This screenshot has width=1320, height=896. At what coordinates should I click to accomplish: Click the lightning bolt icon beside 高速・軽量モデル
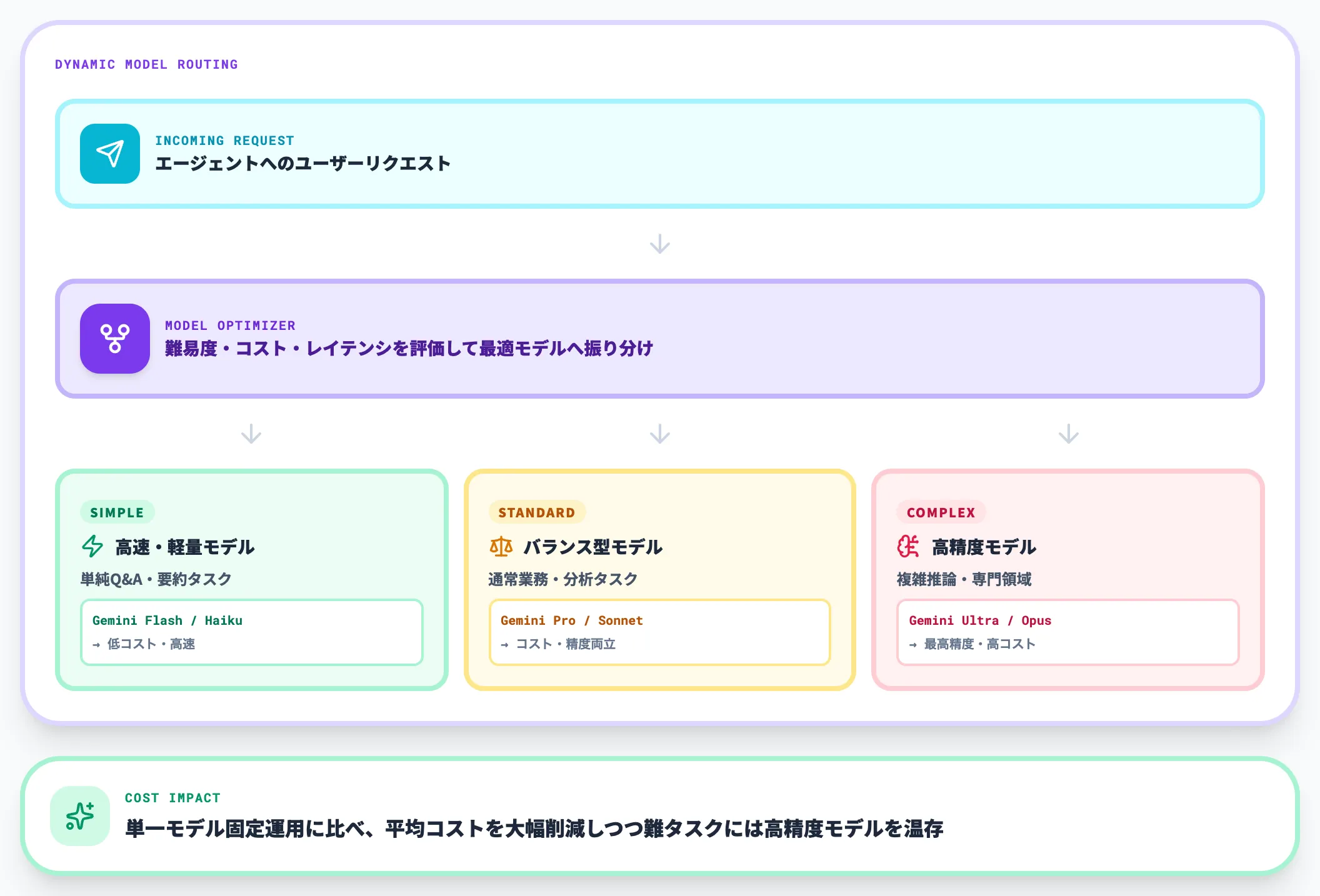[x=92, y=547]
